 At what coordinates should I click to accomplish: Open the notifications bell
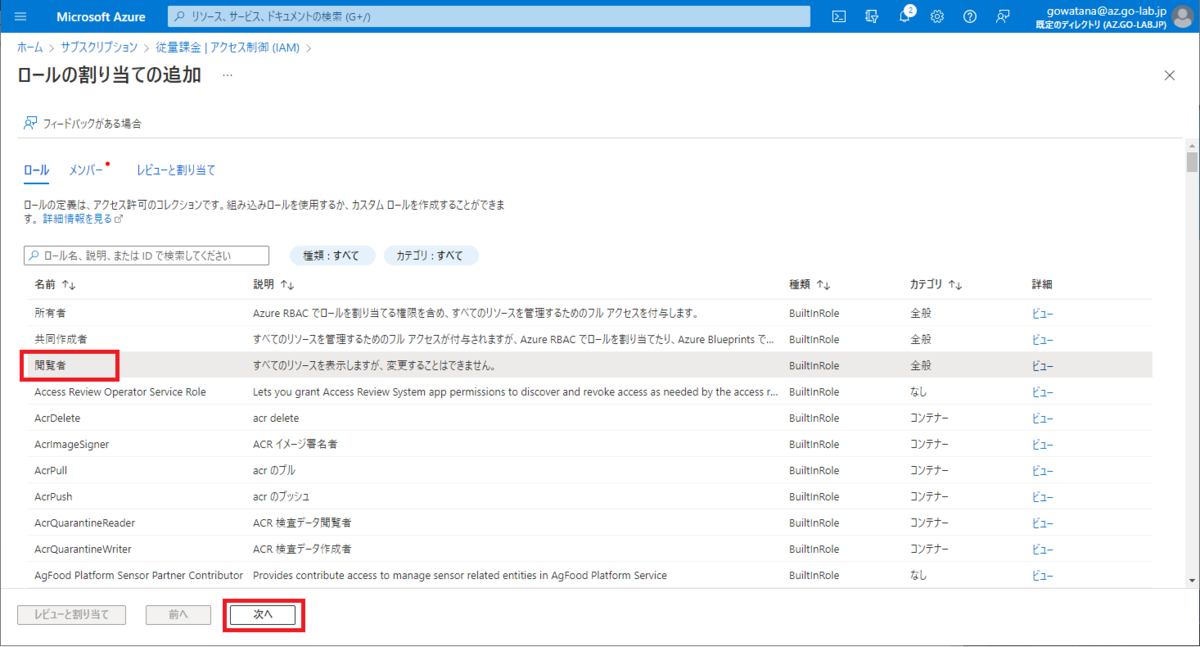(905, 16)
